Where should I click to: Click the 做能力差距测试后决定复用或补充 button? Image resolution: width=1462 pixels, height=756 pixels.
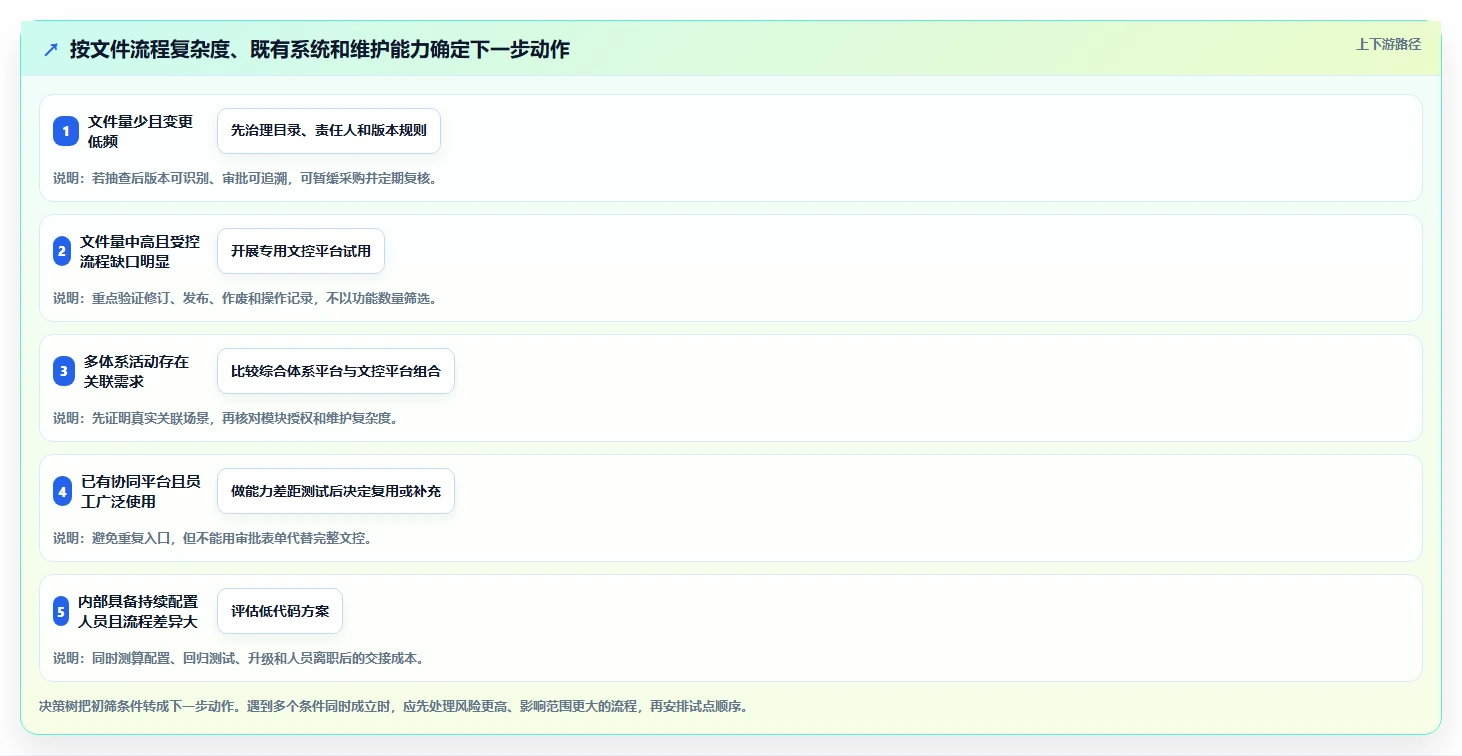(x=336, y=491)
